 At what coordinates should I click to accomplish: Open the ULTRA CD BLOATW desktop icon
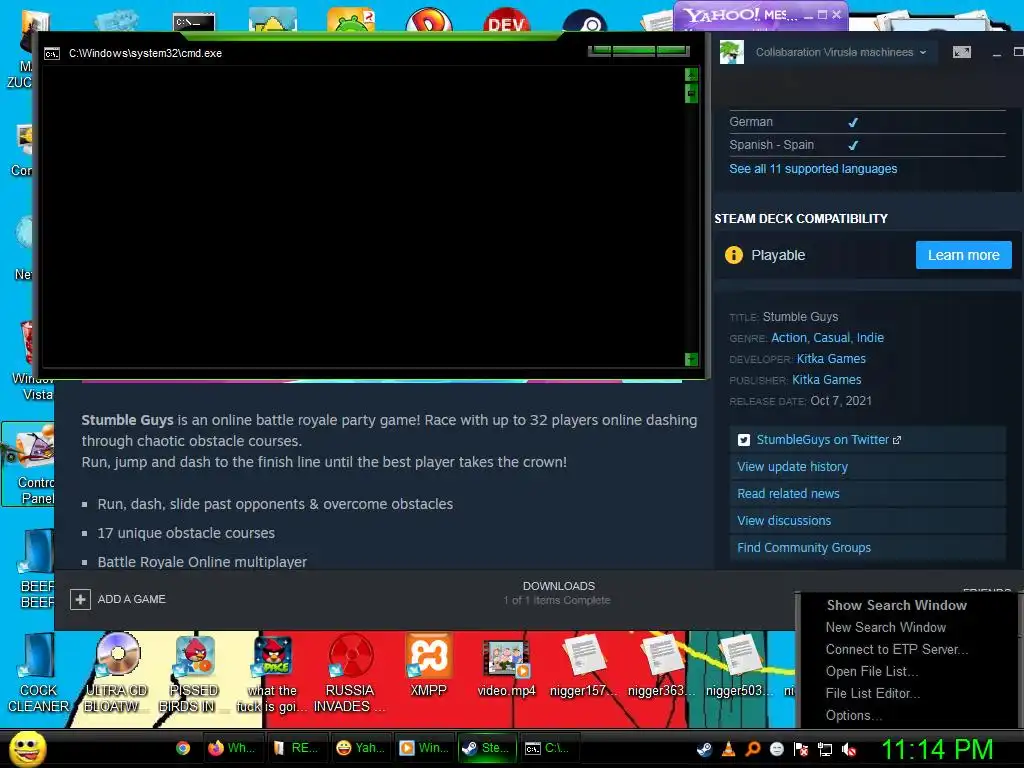coord(116,673)
